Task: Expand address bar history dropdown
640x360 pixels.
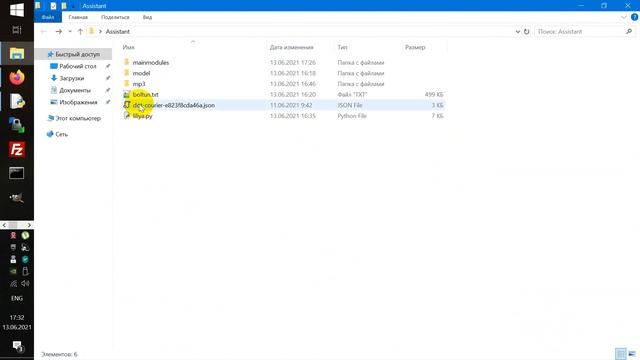Action: 518,31
